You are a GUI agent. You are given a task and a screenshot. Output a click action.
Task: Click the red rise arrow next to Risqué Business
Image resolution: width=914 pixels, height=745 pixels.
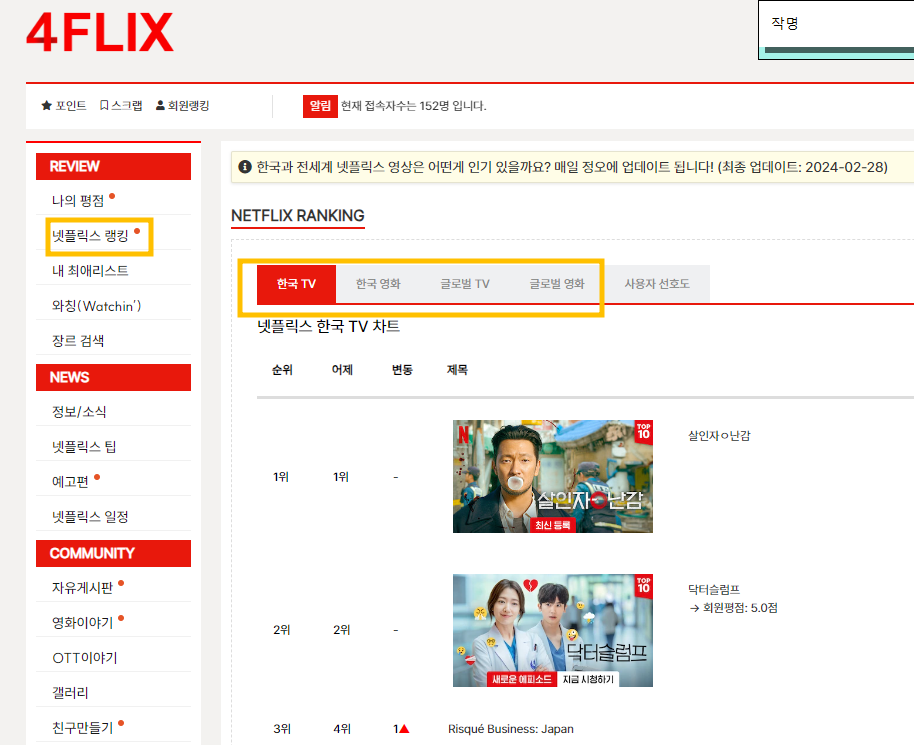point(404,729)
